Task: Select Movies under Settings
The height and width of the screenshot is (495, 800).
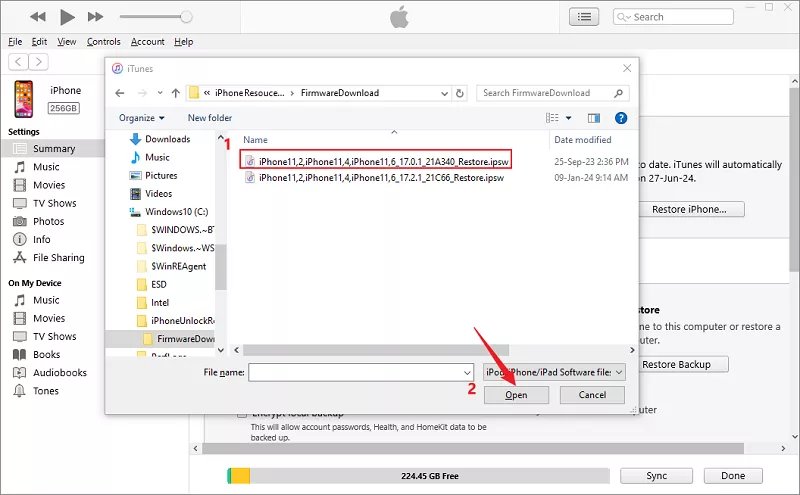Action: coord(49,185)
